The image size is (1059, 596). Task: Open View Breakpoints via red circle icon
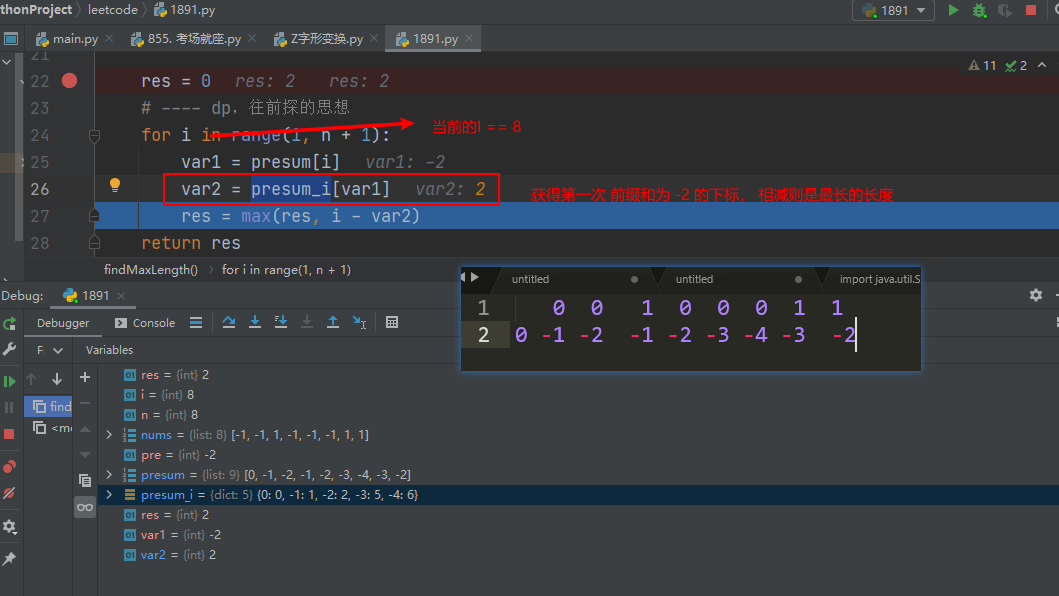[x=12, y=465]
